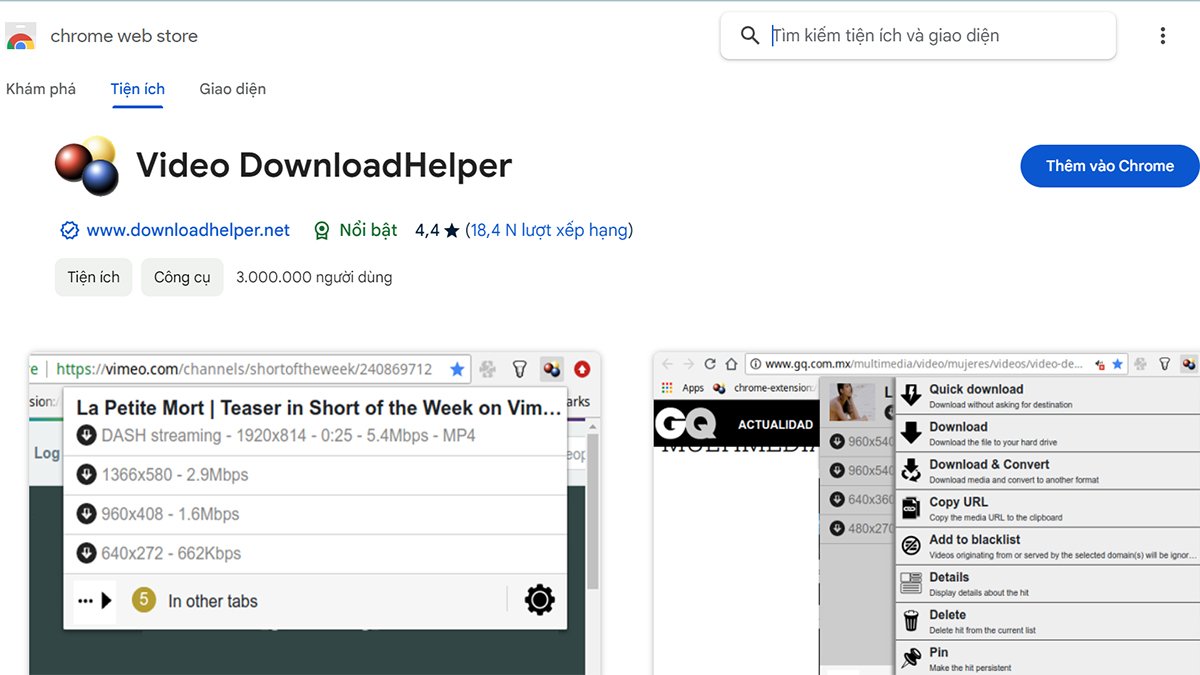Click the Add to blacklist icon
Screen dimensions: 1200x675
[913, 545]
